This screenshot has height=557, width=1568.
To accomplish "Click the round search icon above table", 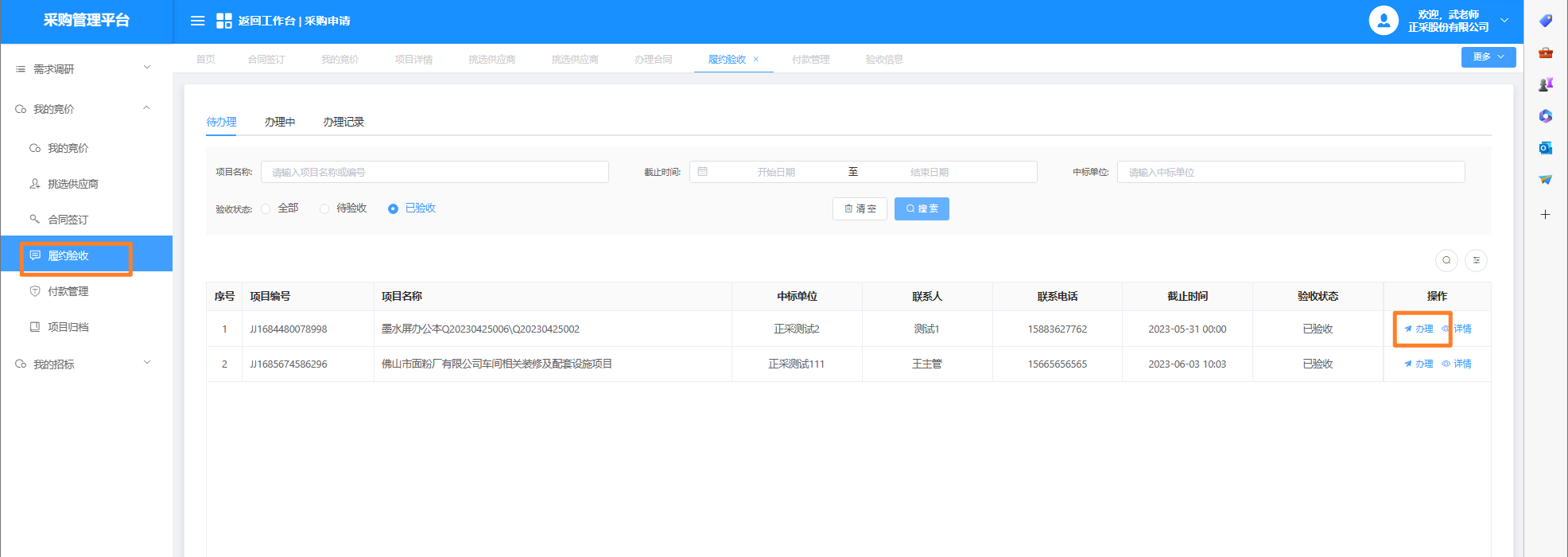I will [1446, 260].
